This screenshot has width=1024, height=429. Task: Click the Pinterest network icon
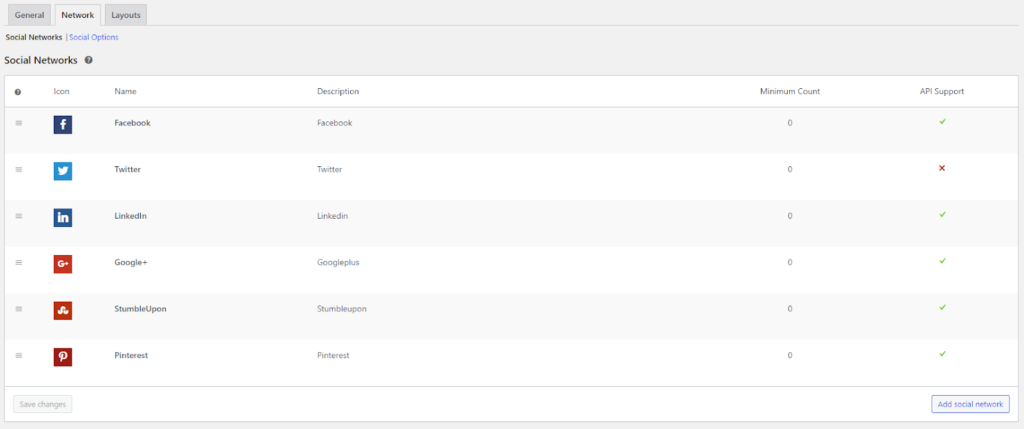(x=63, y=357)
